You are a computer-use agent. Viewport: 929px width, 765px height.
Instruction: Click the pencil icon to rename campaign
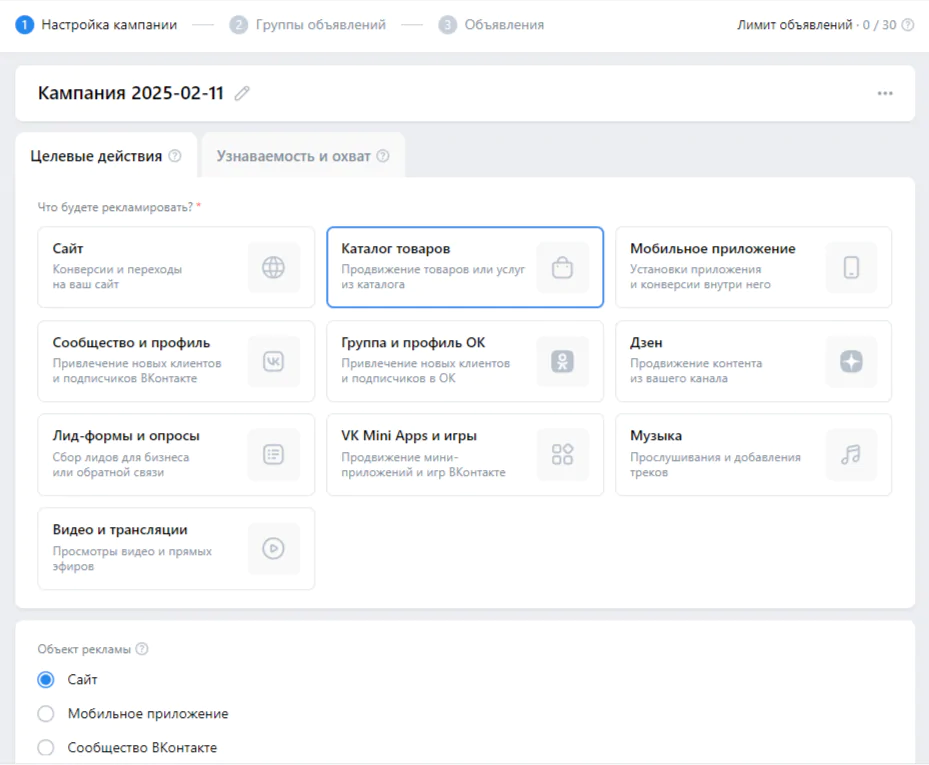242,93
